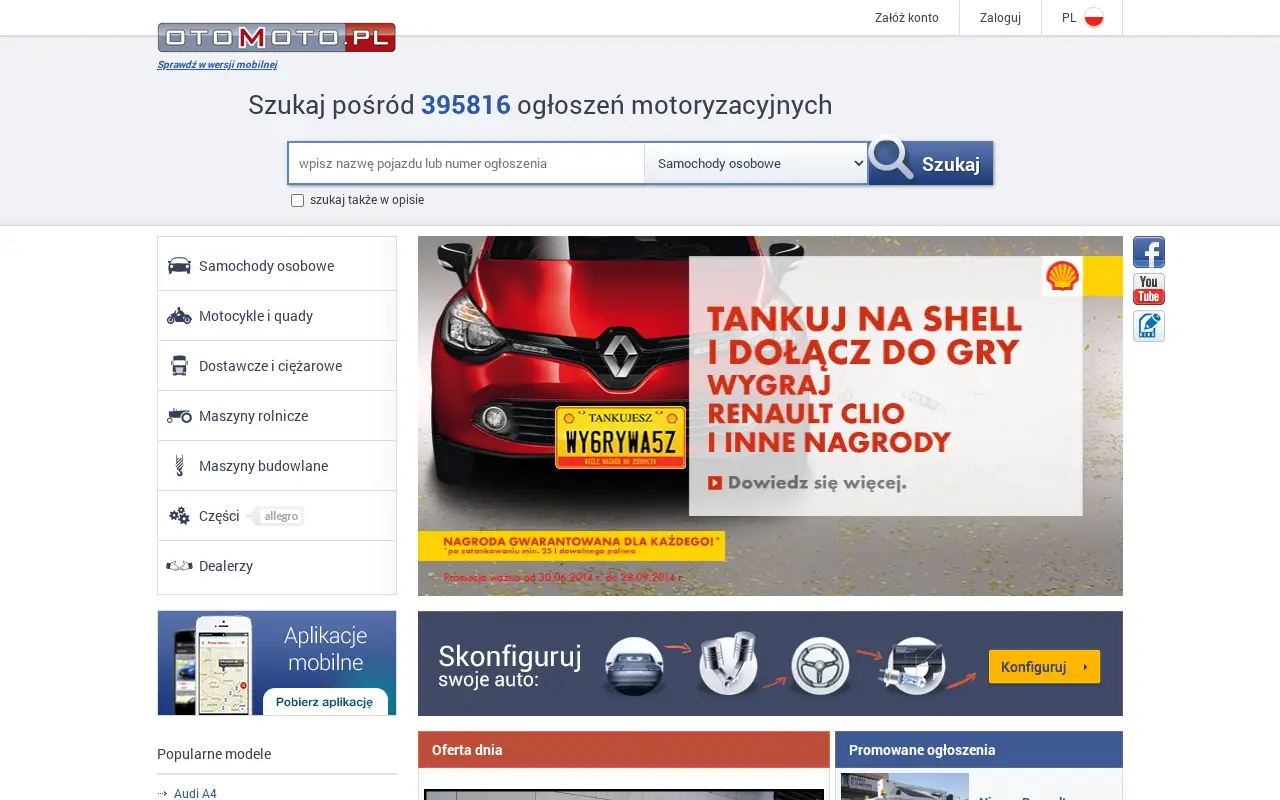Click the magnifying glass search icon
This screenshot has width=1280, height=800.
890,158
